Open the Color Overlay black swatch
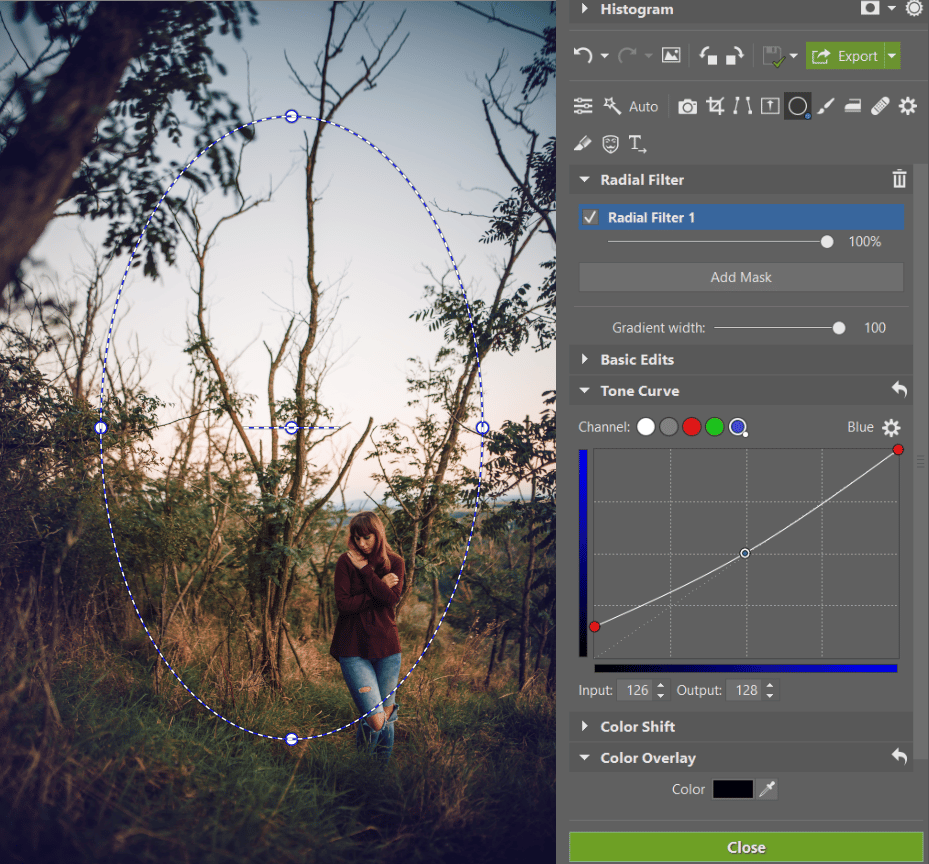This screenshot has width=929, height=864. click(733, 789)
